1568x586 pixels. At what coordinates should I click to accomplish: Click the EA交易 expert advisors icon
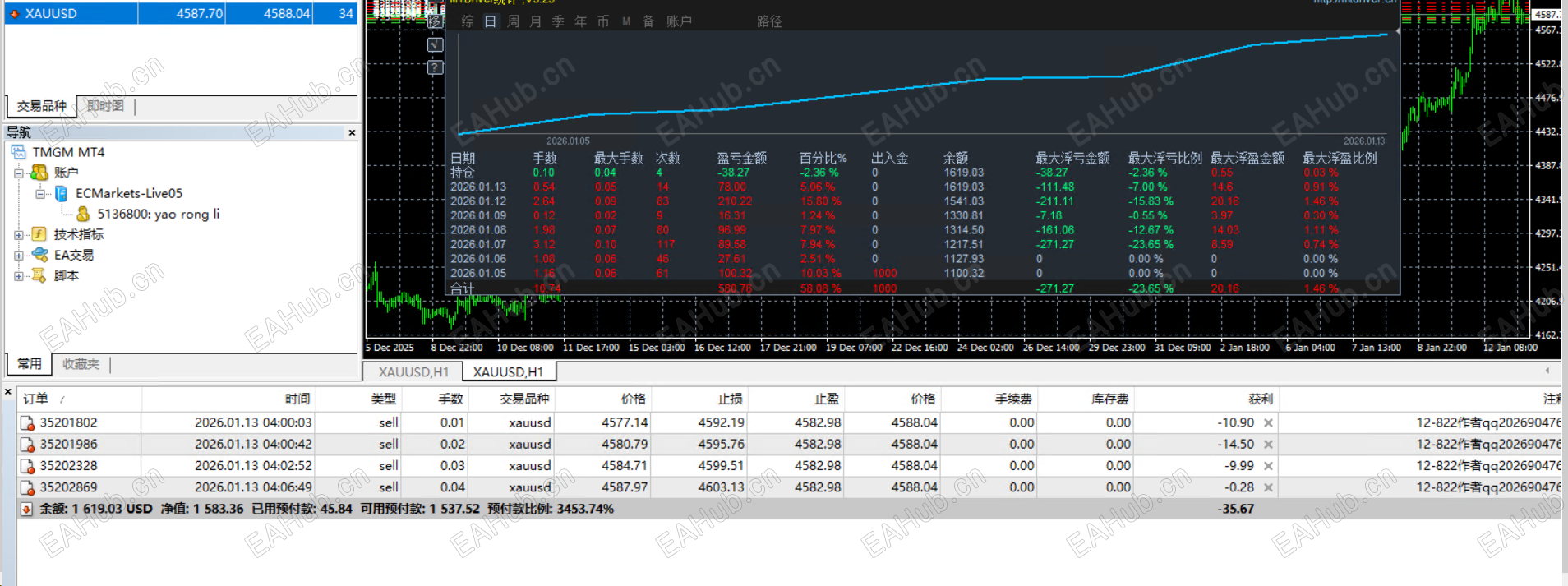(39, 255)
